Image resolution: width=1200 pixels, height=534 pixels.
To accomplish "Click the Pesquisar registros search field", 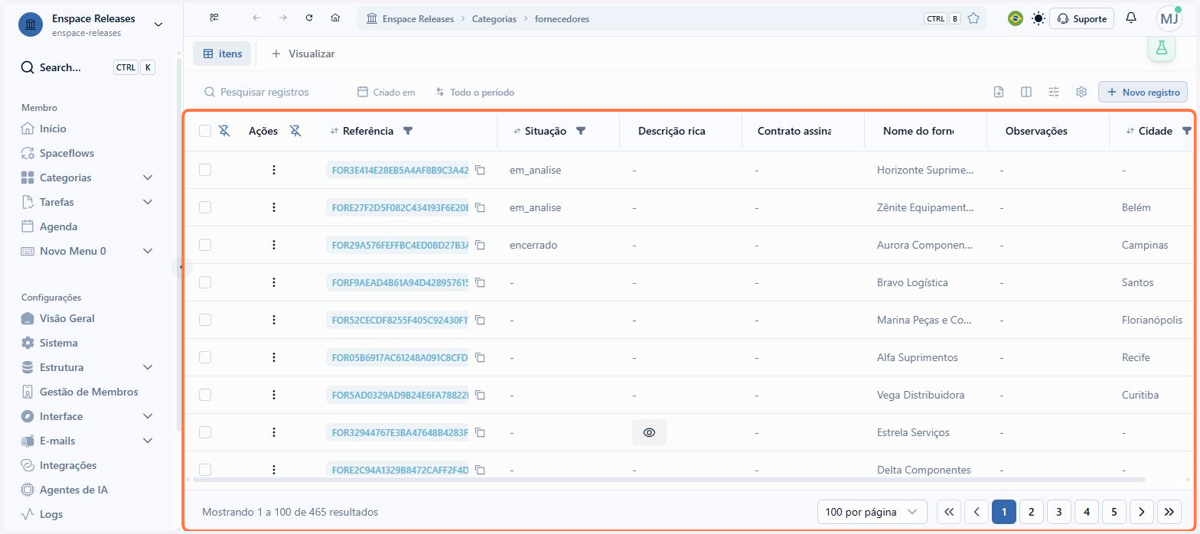I will click(x=265, y=92).
